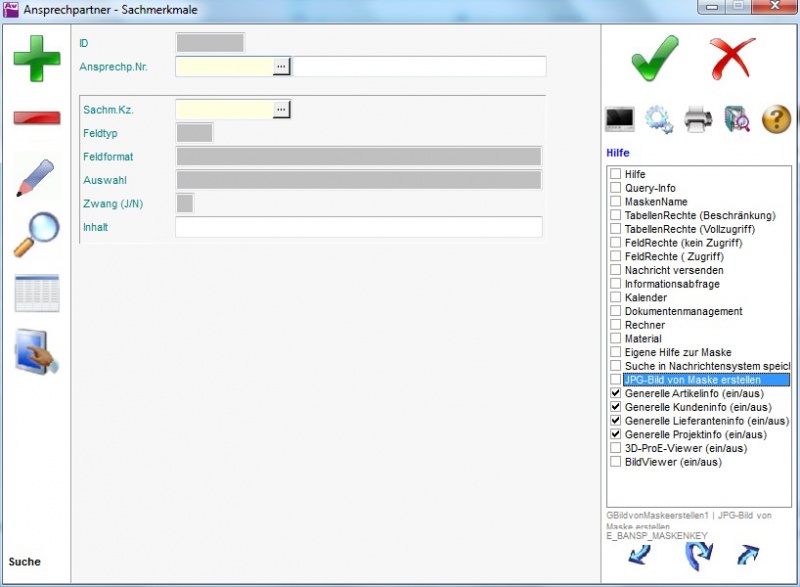Click the green plus add record icon
Viewport: 800px width, 587px height.
click(x=36, y=58)
